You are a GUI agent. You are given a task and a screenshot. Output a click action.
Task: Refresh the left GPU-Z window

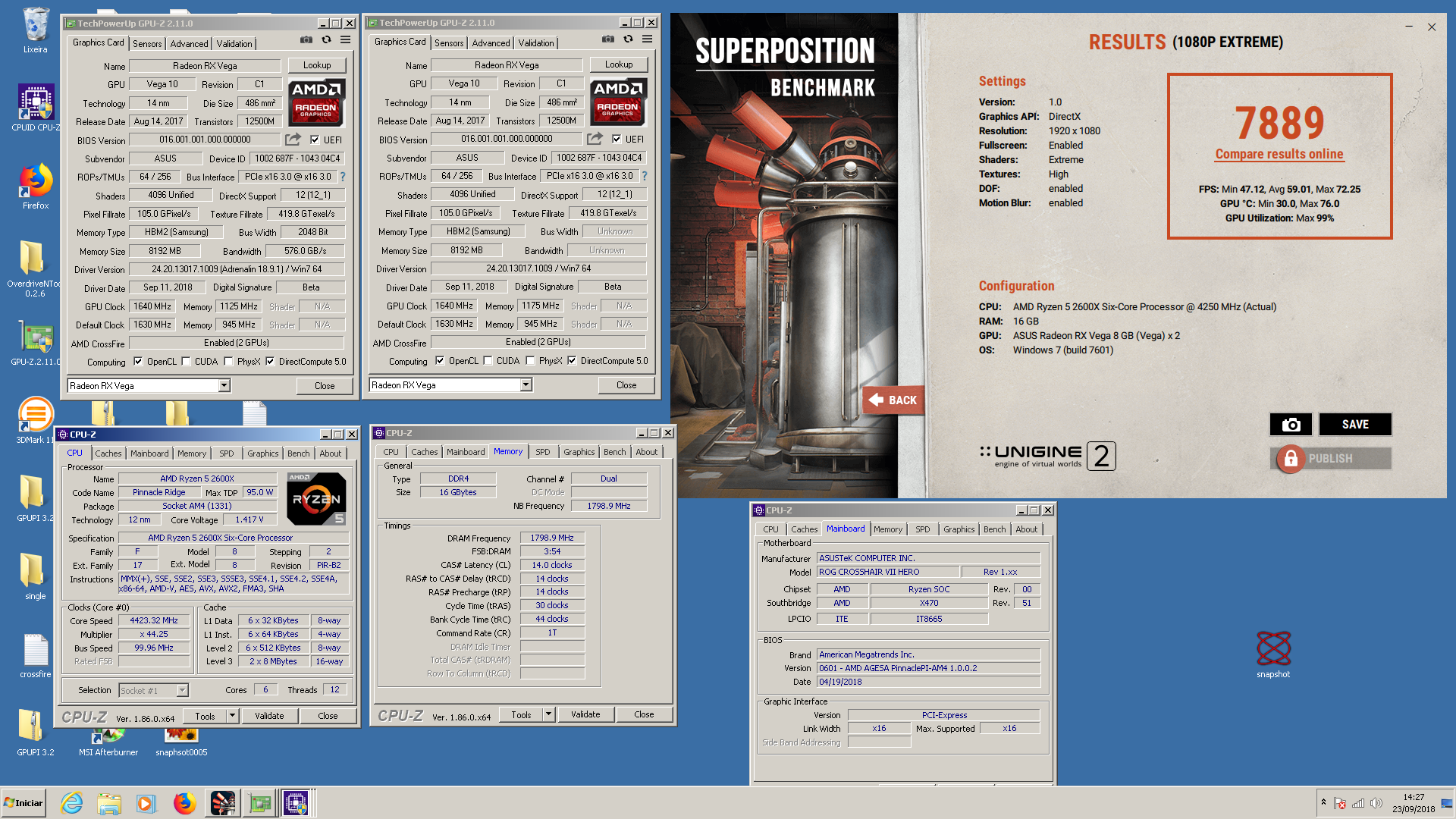pyautogui.click(x=326, y=40)
